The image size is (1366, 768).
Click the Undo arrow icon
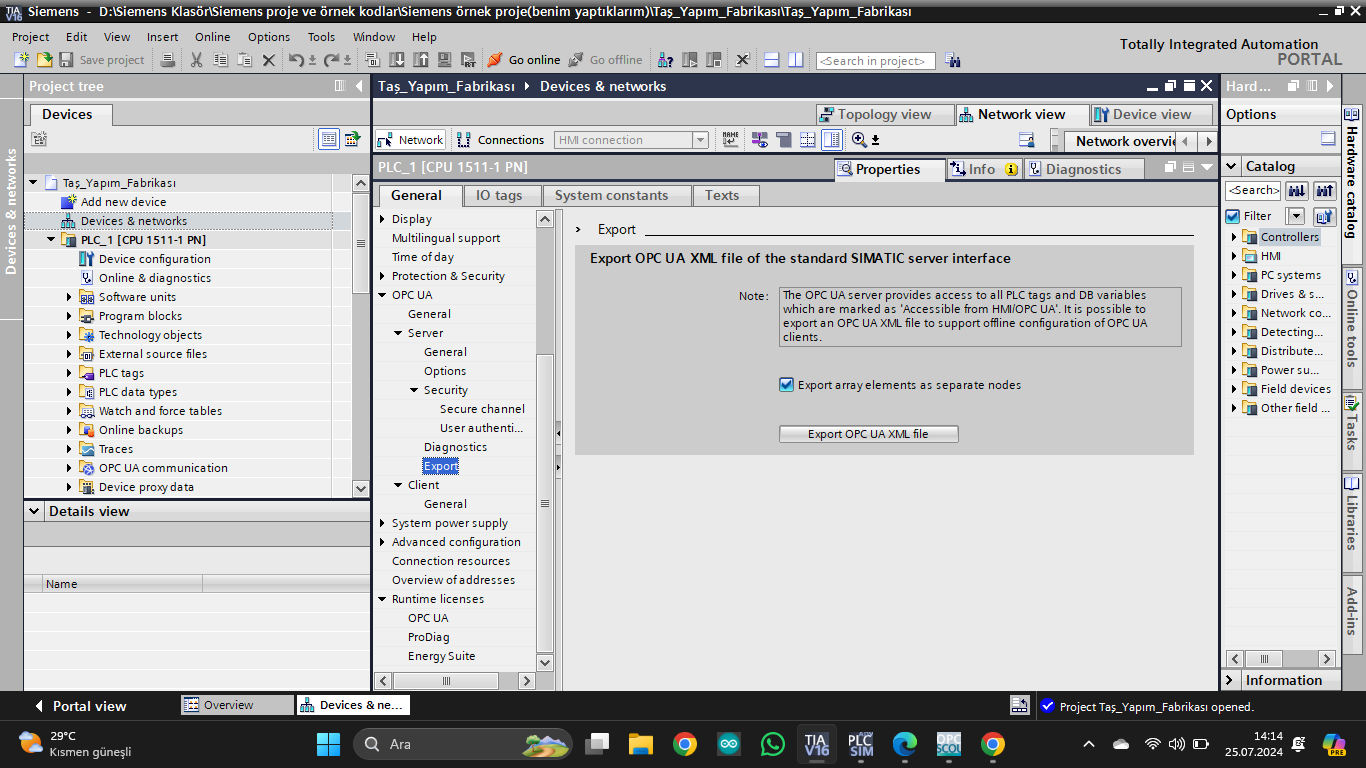pos(296,60)
